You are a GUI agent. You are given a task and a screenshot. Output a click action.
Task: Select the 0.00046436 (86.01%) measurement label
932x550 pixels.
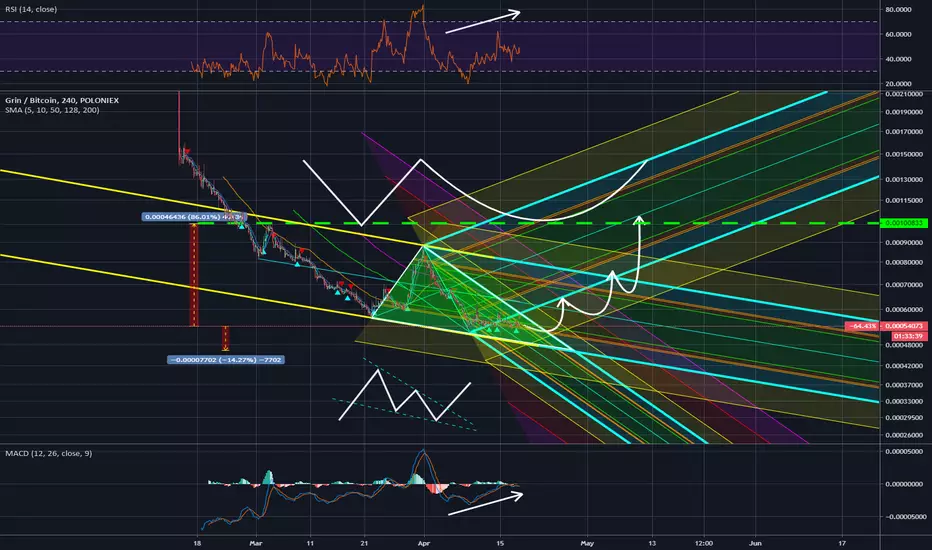[x=194, y=217]
